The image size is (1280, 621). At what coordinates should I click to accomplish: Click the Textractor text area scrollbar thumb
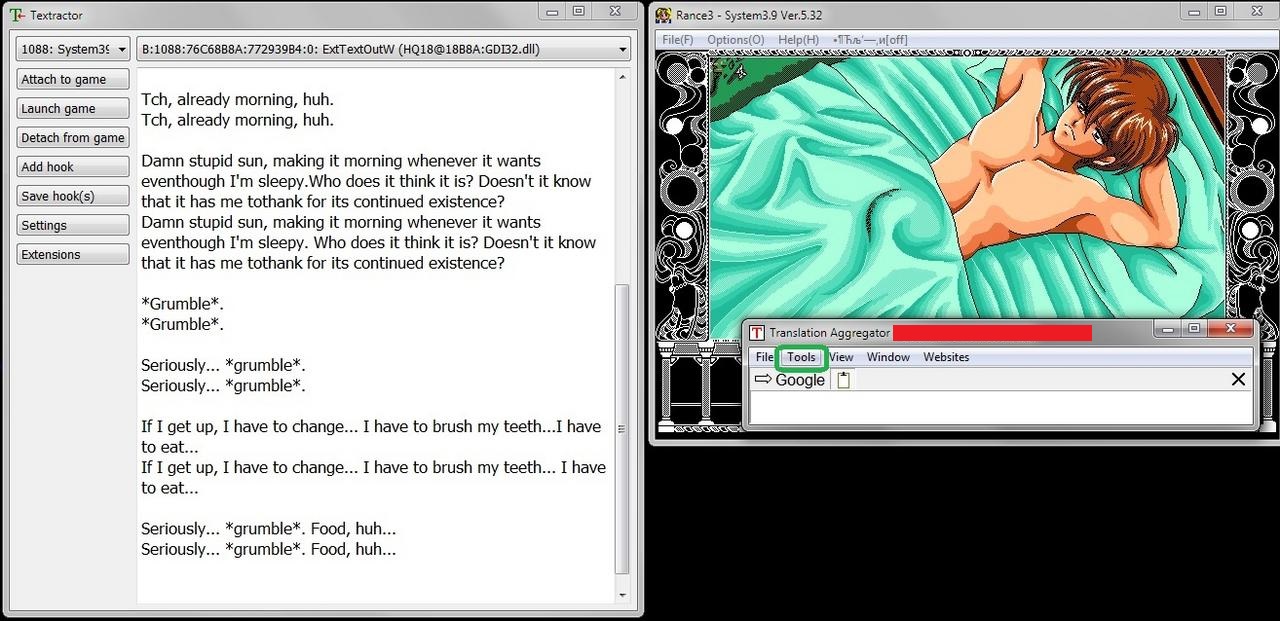pos(623,429)
